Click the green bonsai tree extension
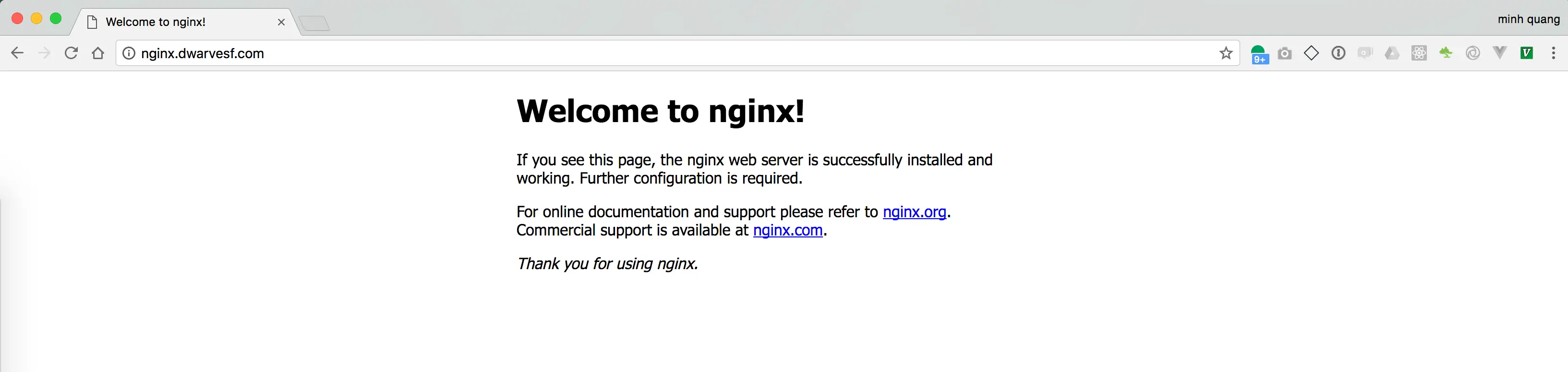This screenshot has width=1568, height=372. (x=1446, y=53)
